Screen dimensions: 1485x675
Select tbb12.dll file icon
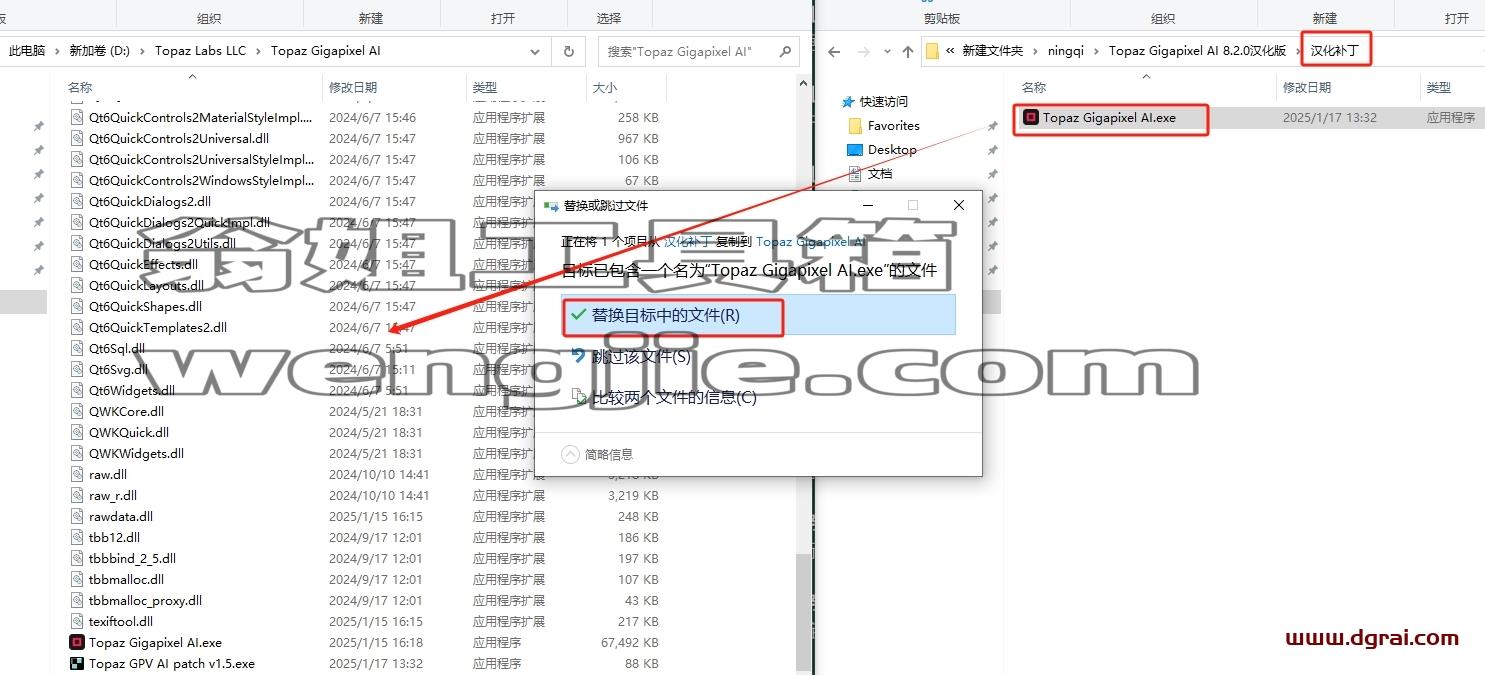coord(77,537)
